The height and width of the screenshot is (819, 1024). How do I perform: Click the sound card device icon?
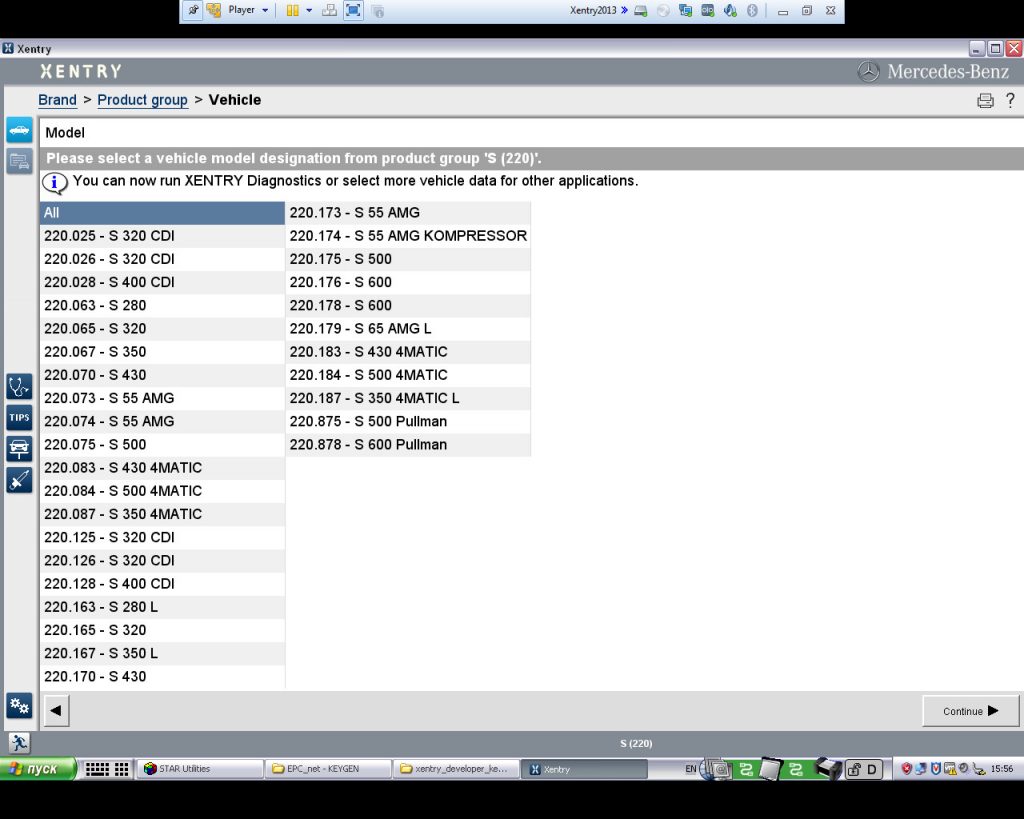[729, 10]
